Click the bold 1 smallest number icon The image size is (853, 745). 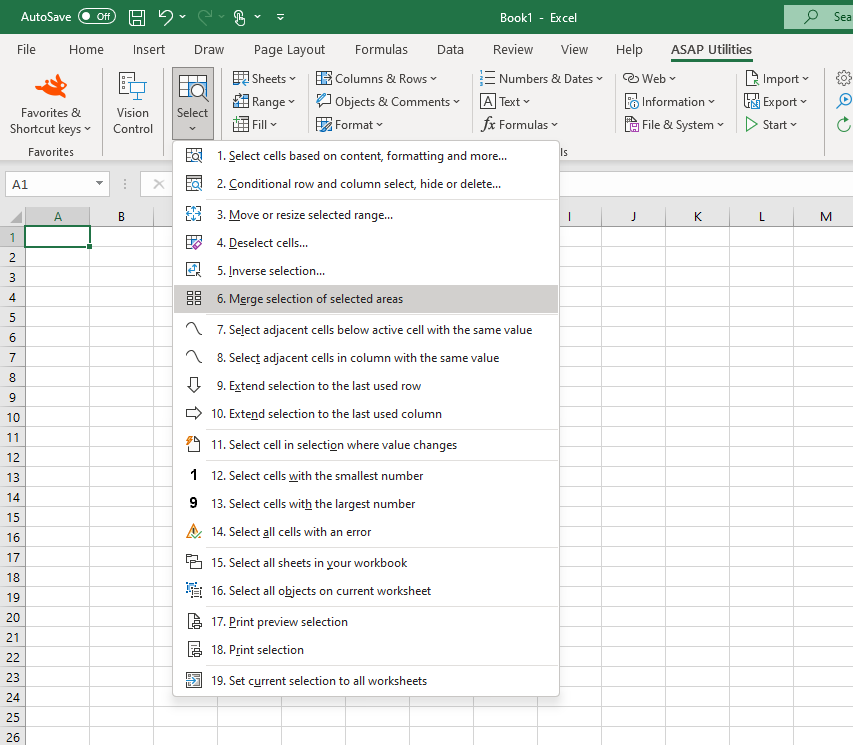click(x=194, y=475)
